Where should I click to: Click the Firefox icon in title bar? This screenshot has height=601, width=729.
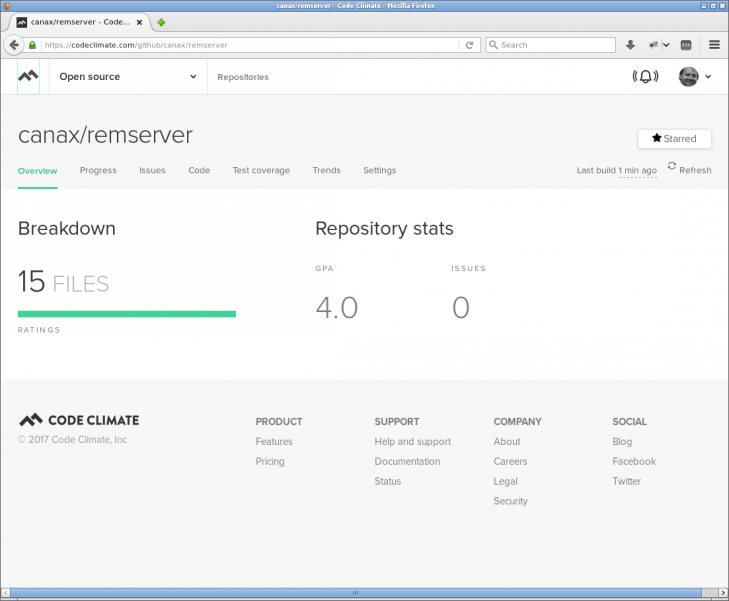6,6
